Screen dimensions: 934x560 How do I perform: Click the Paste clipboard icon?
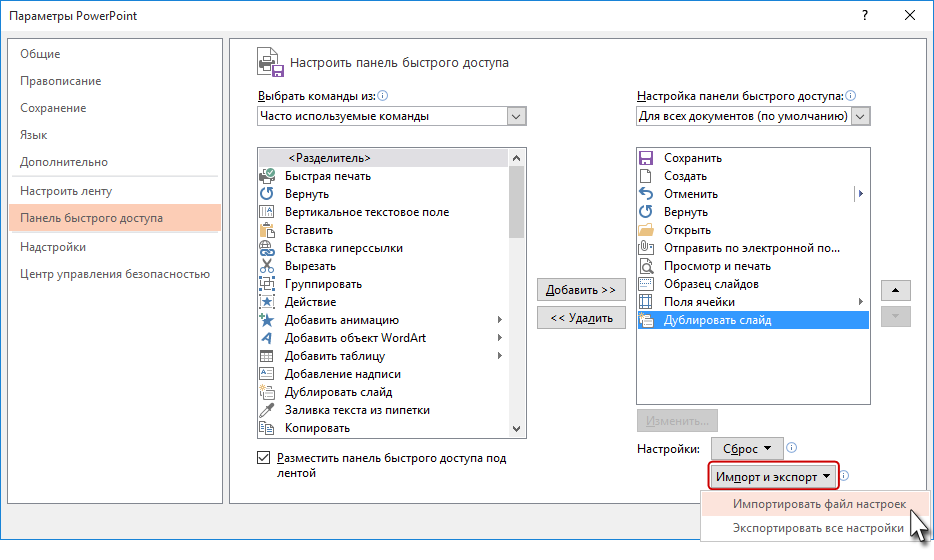pyautogui.click(x=267, y=230)
